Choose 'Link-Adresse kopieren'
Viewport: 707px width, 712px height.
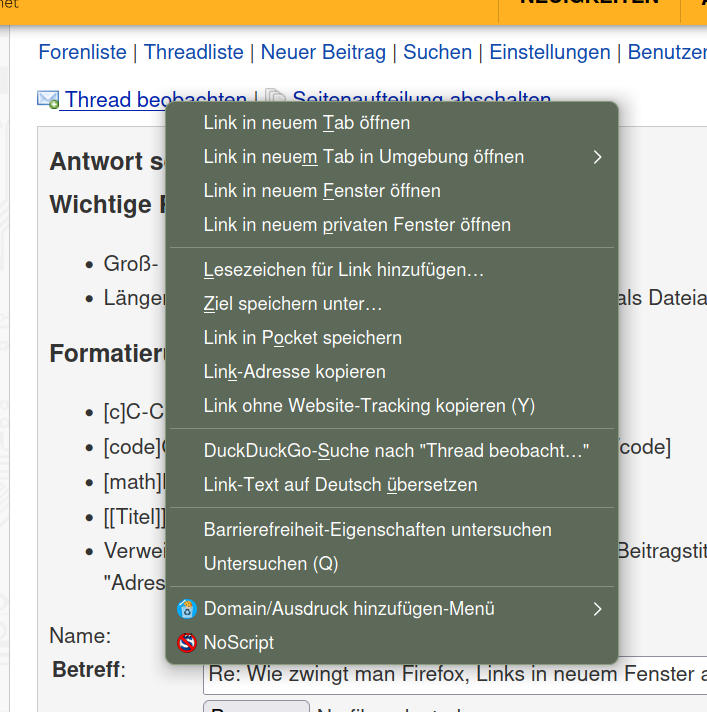tap(294, 372)
